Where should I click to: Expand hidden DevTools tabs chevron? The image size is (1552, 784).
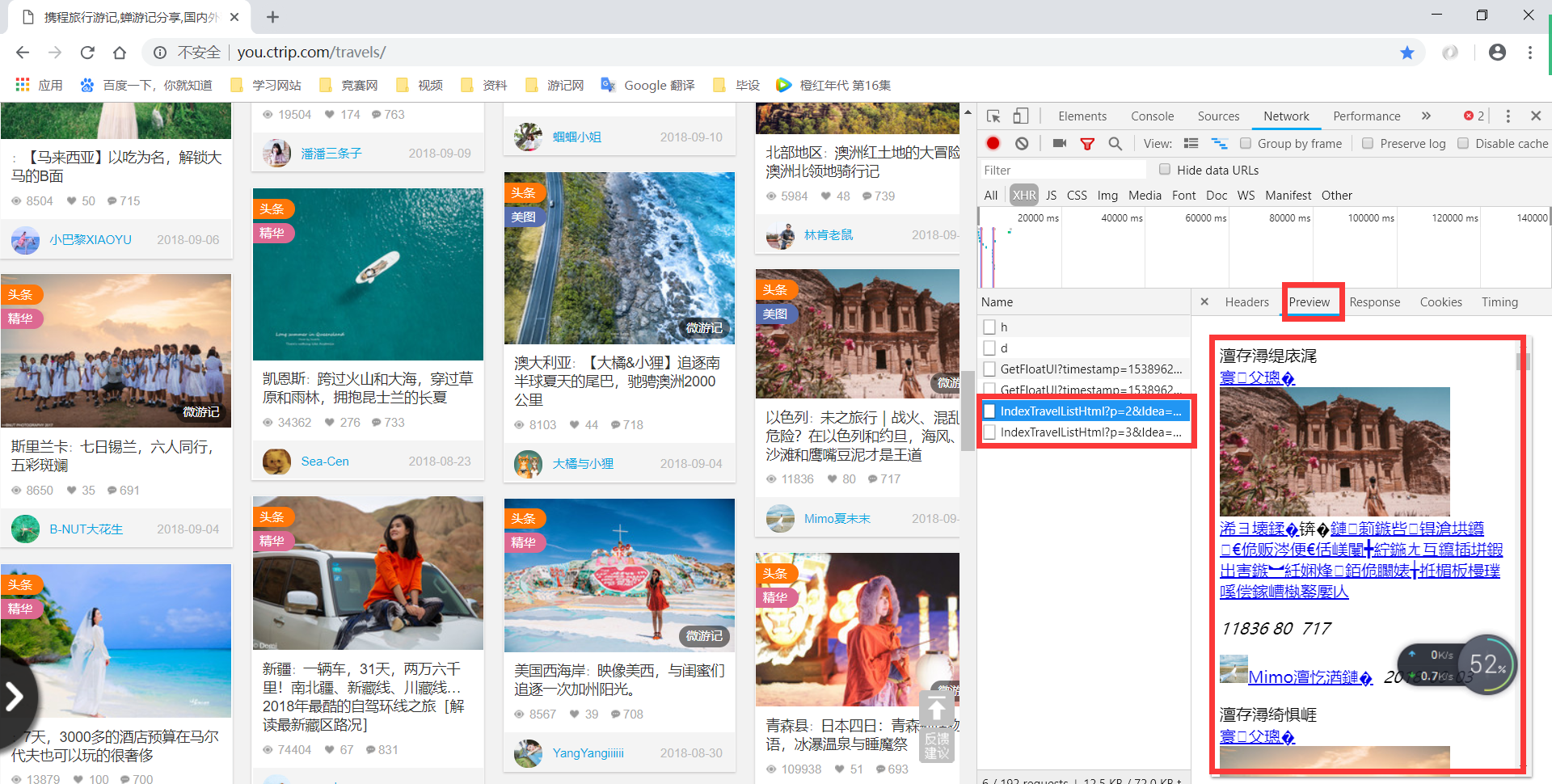1426,116
